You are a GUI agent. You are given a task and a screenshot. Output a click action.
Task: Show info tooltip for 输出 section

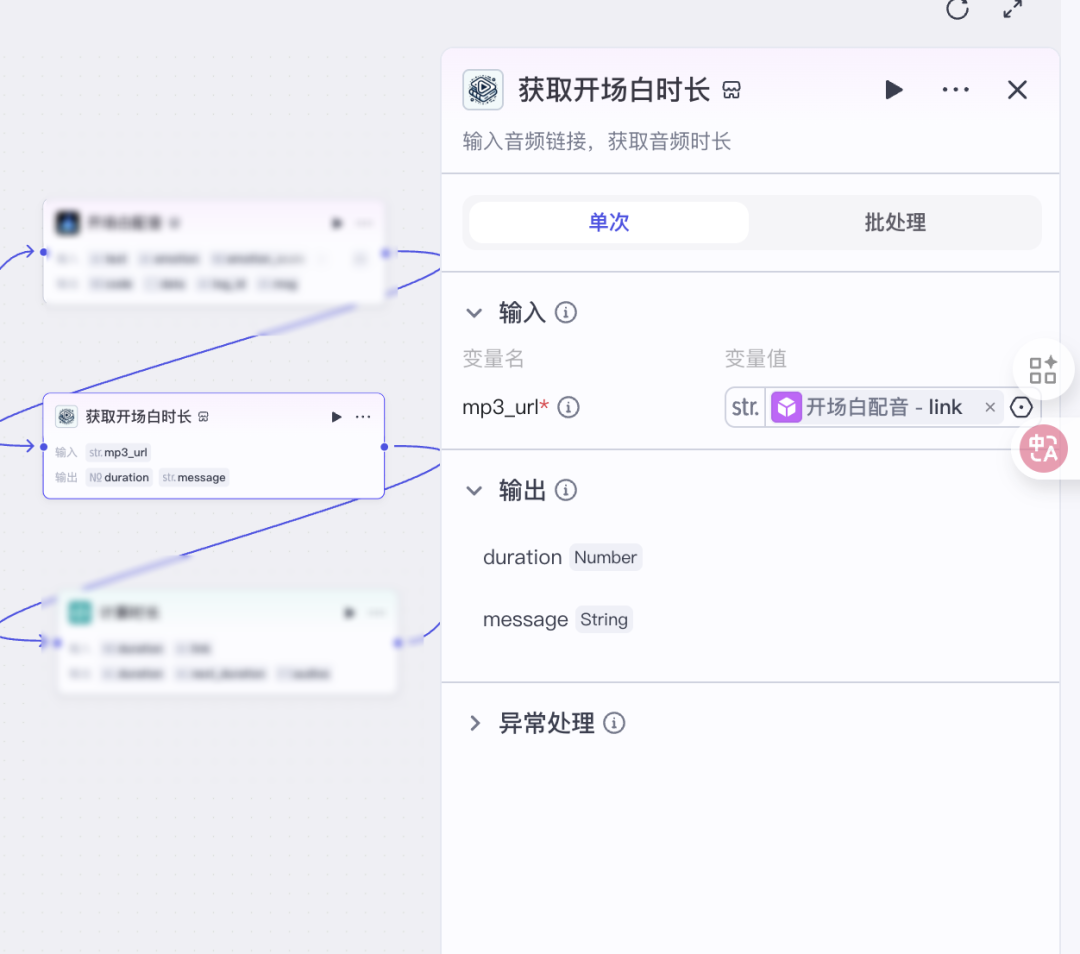565,490
